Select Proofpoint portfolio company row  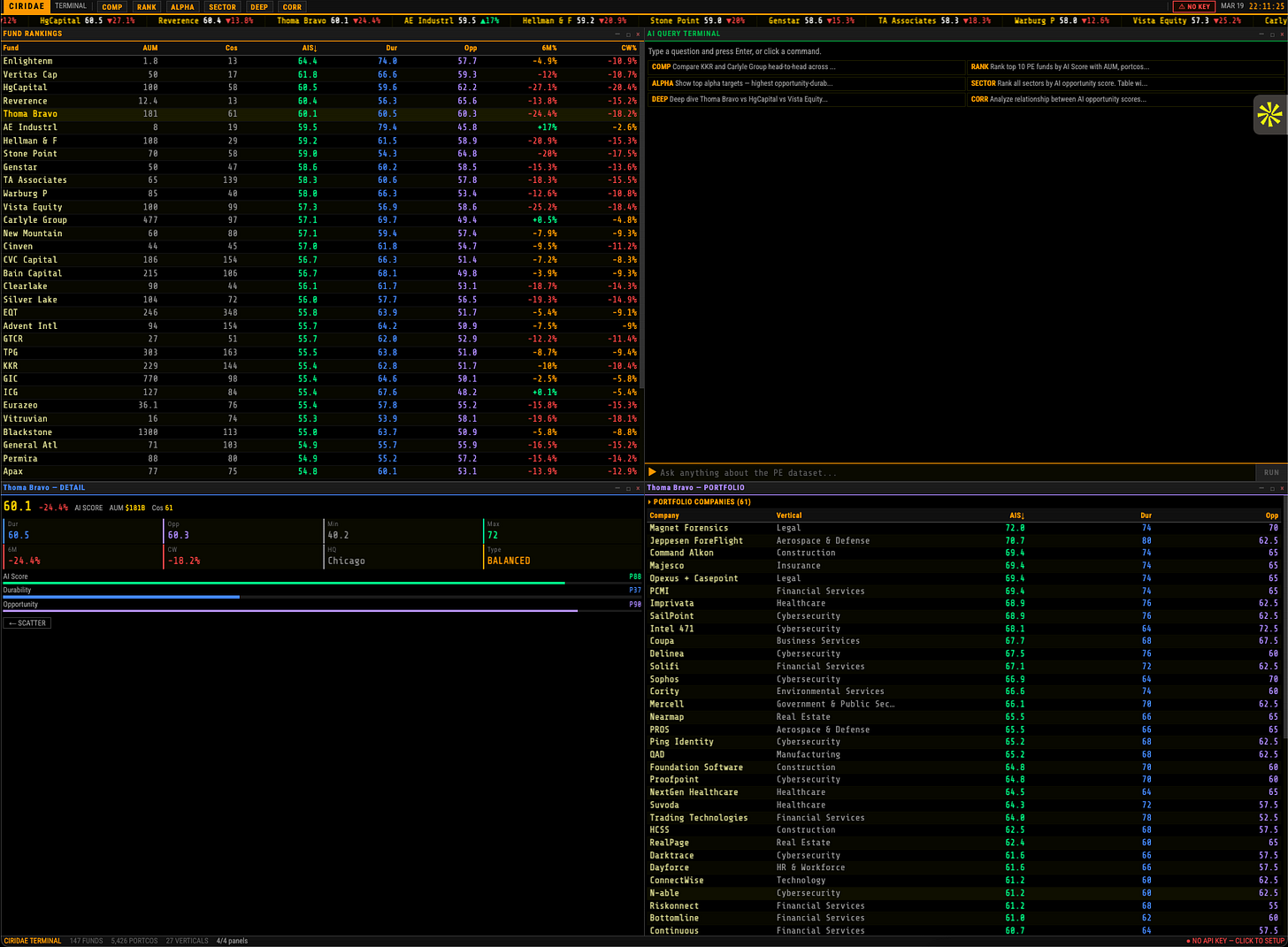click(964, 780)
